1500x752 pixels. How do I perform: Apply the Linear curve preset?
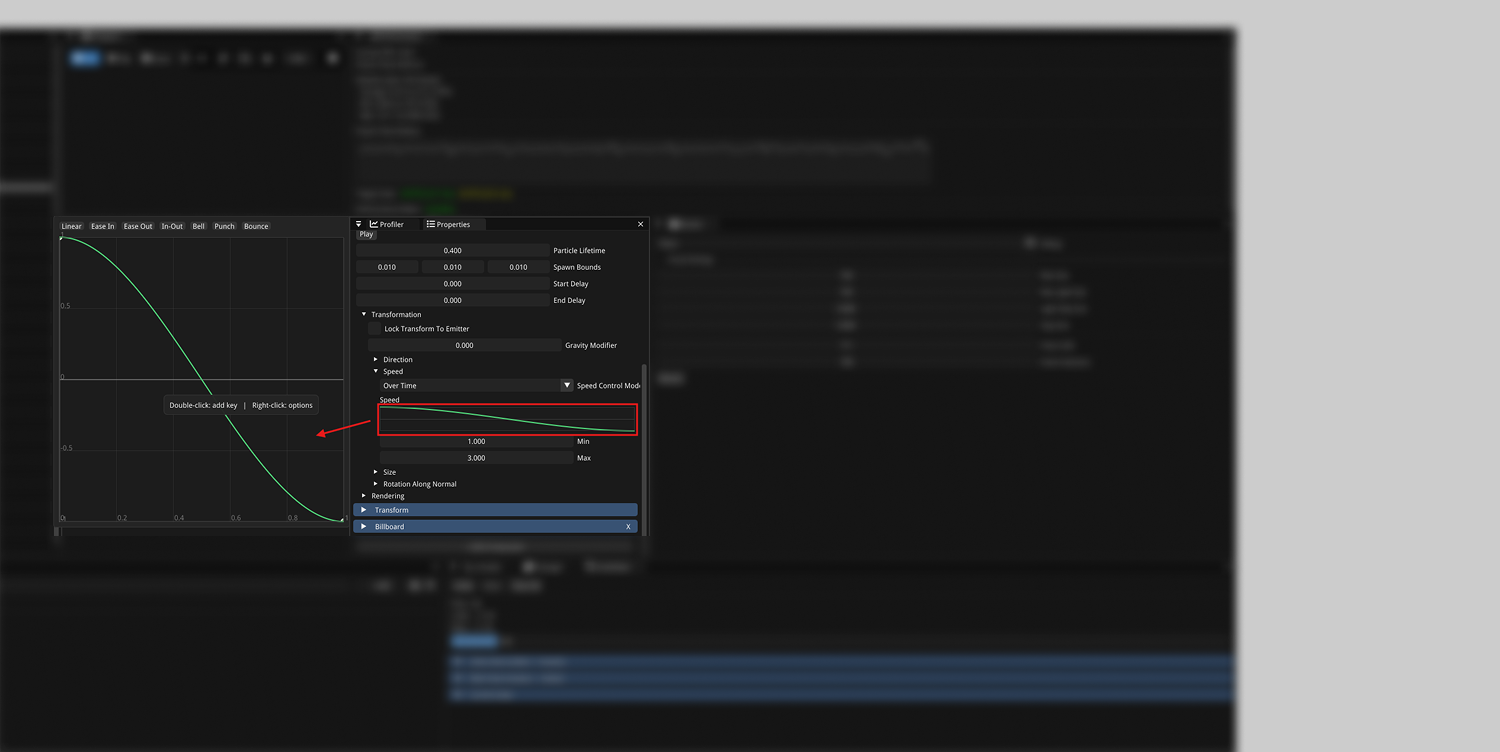72,226
